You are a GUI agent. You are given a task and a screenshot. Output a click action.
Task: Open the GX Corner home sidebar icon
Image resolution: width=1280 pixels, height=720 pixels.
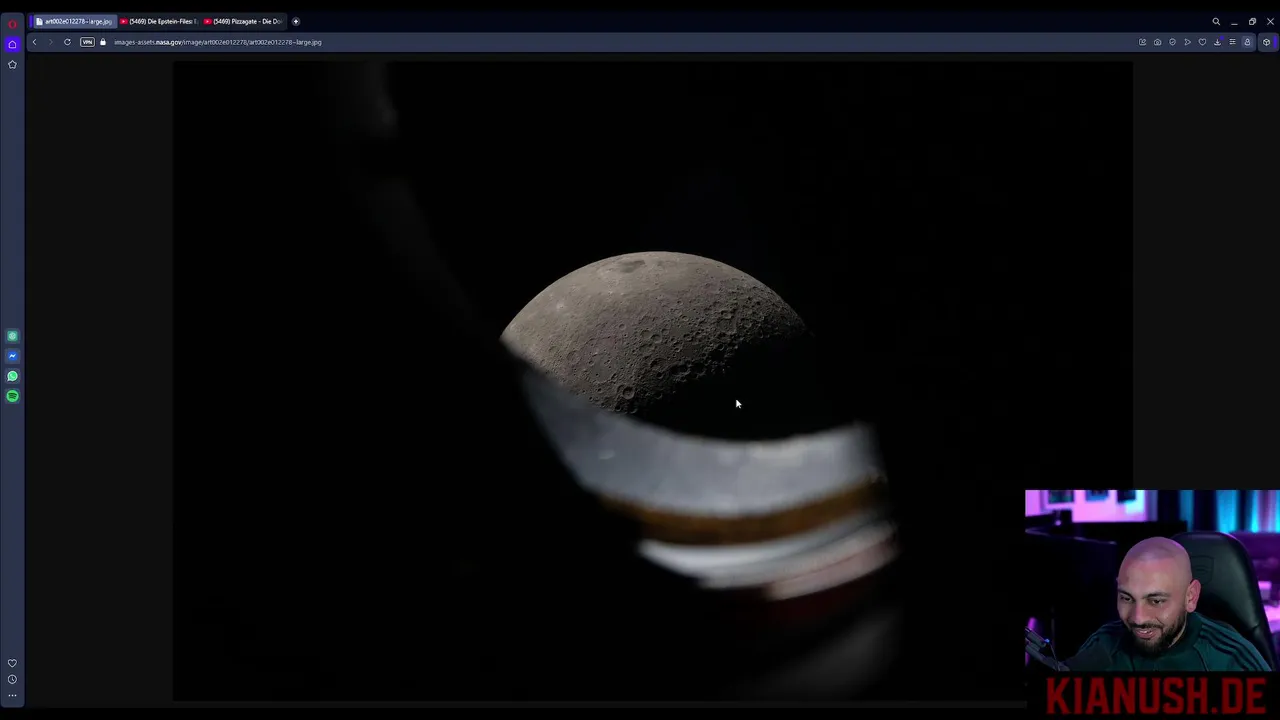(x=12, y=44)
